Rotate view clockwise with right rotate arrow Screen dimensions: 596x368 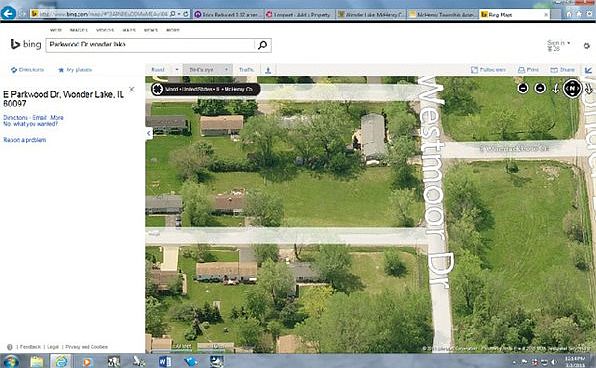pos(589,89)
